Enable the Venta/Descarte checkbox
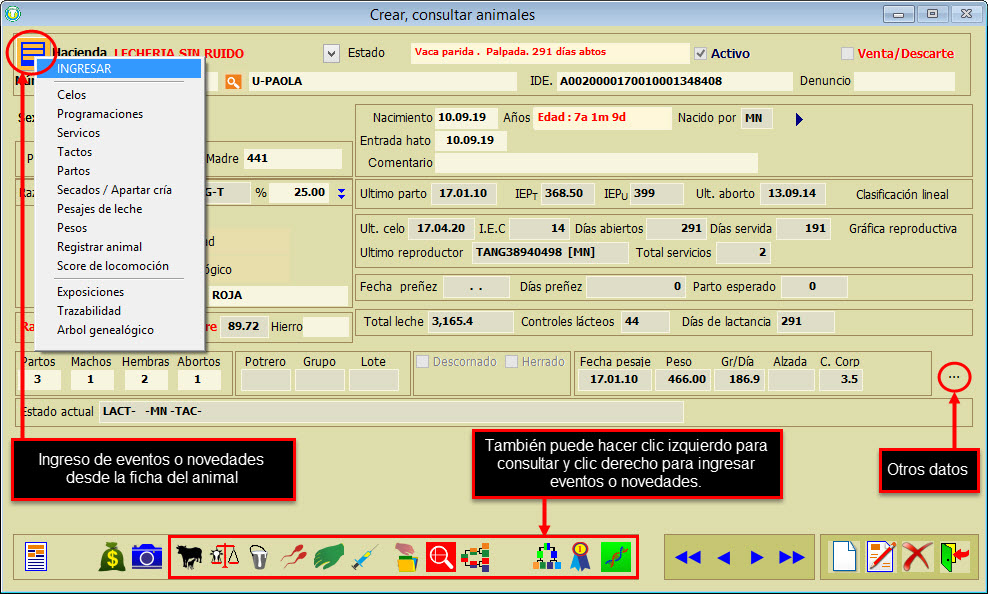 [848, 54]
